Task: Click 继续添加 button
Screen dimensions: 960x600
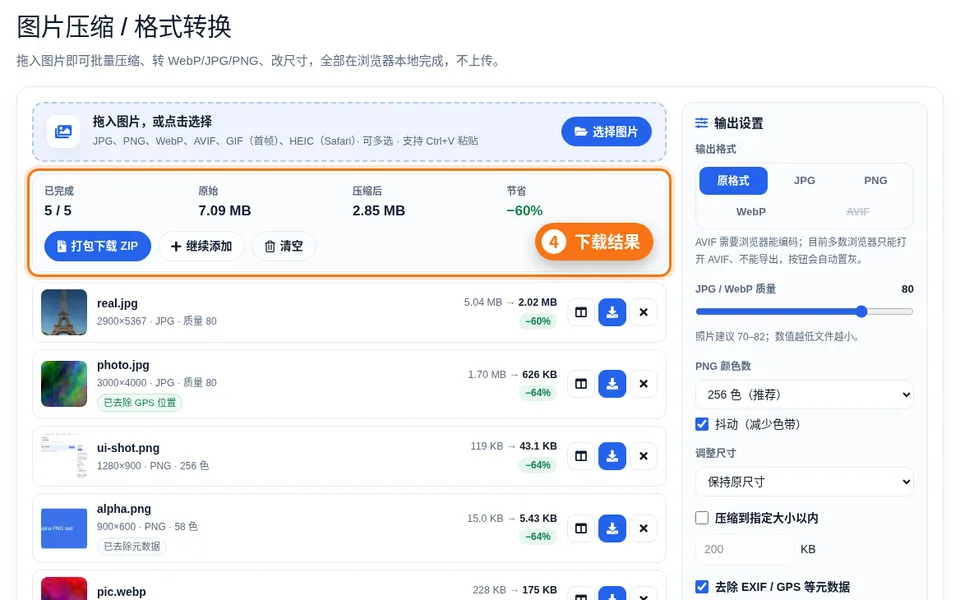Action: pos(201,246)
